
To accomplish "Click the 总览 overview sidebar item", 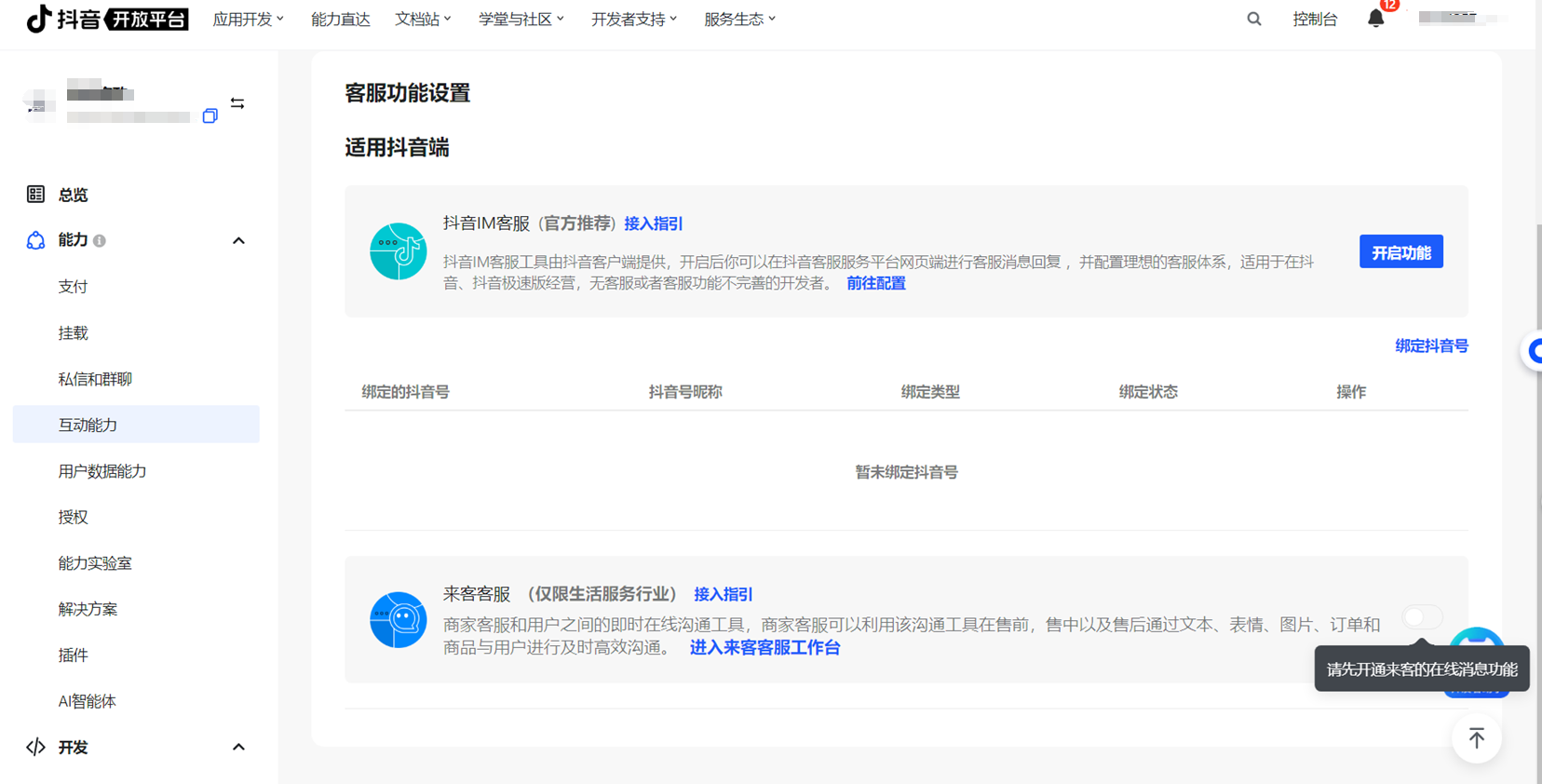I will click(x=73, y=195).
